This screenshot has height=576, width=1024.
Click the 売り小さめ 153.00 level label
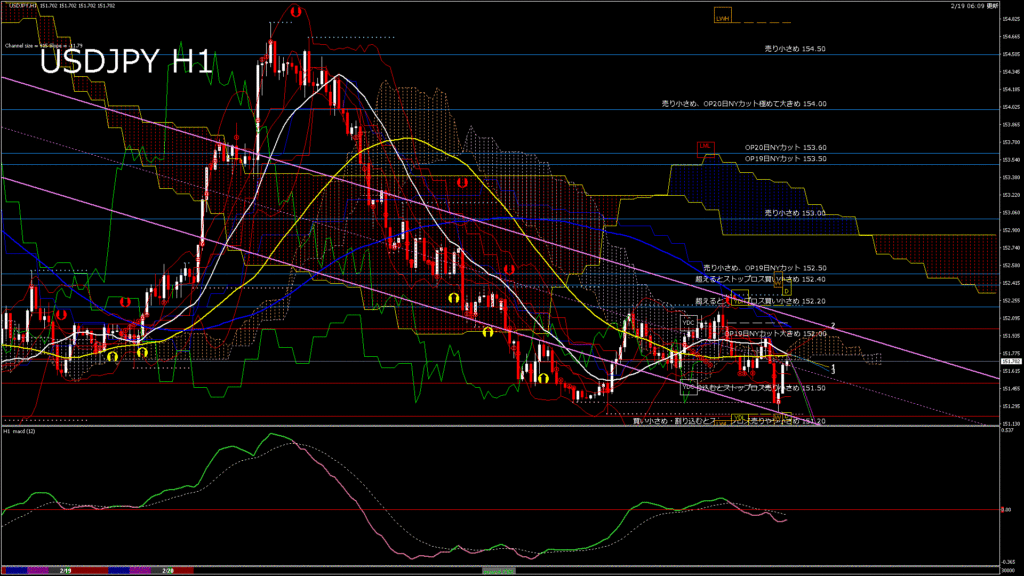[794, 213]
